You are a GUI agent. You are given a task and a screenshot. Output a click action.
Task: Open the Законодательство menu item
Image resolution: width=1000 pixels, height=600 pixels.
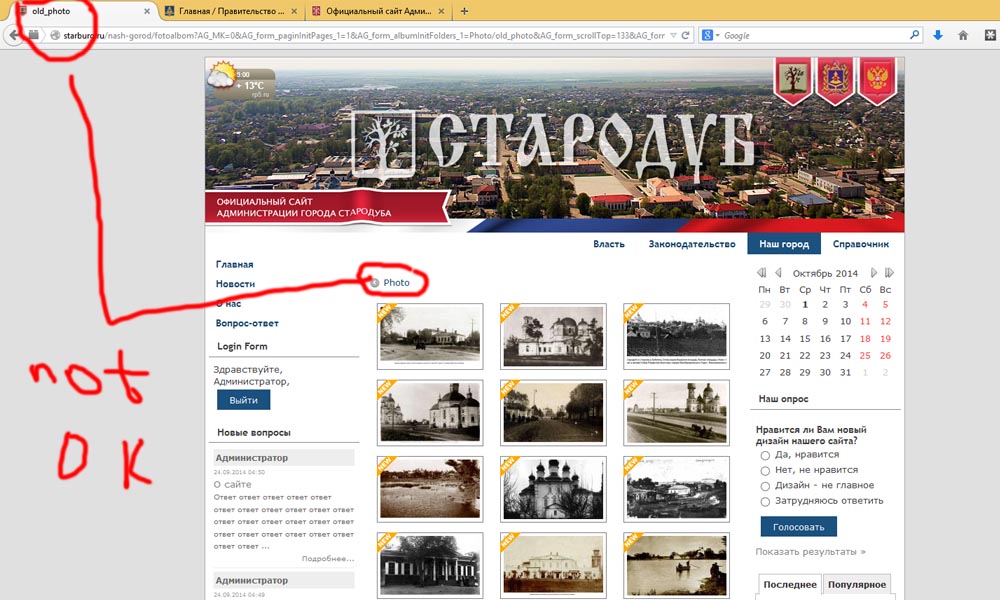click(x=691, y=244)
